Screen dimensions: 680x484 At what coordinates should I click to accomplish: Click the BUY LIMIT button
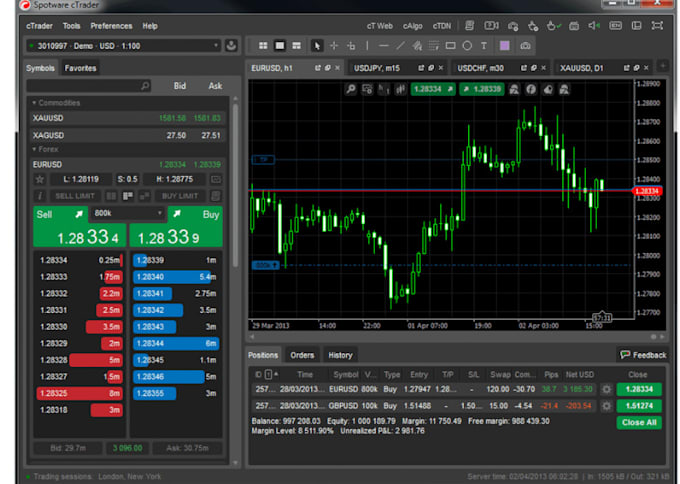180,196
